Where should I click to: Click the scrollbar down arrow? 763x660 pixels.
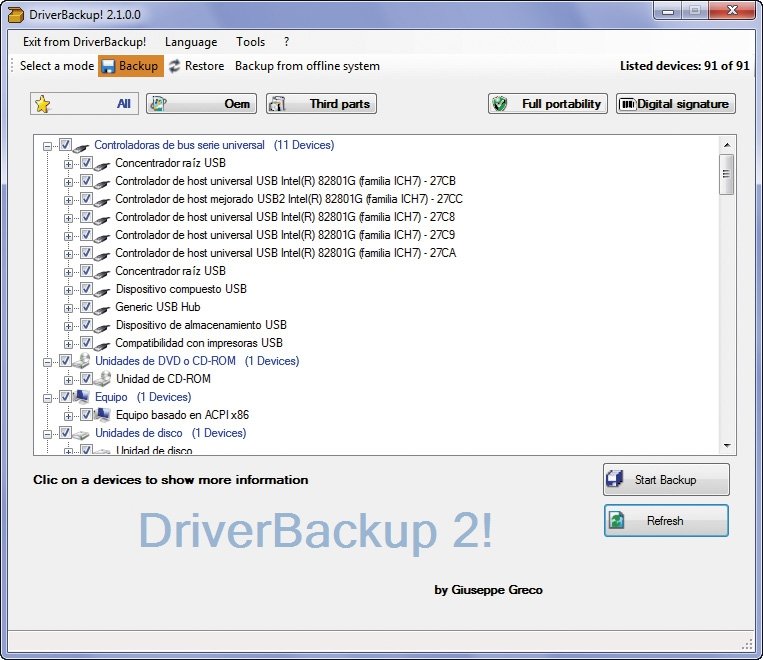727,446
